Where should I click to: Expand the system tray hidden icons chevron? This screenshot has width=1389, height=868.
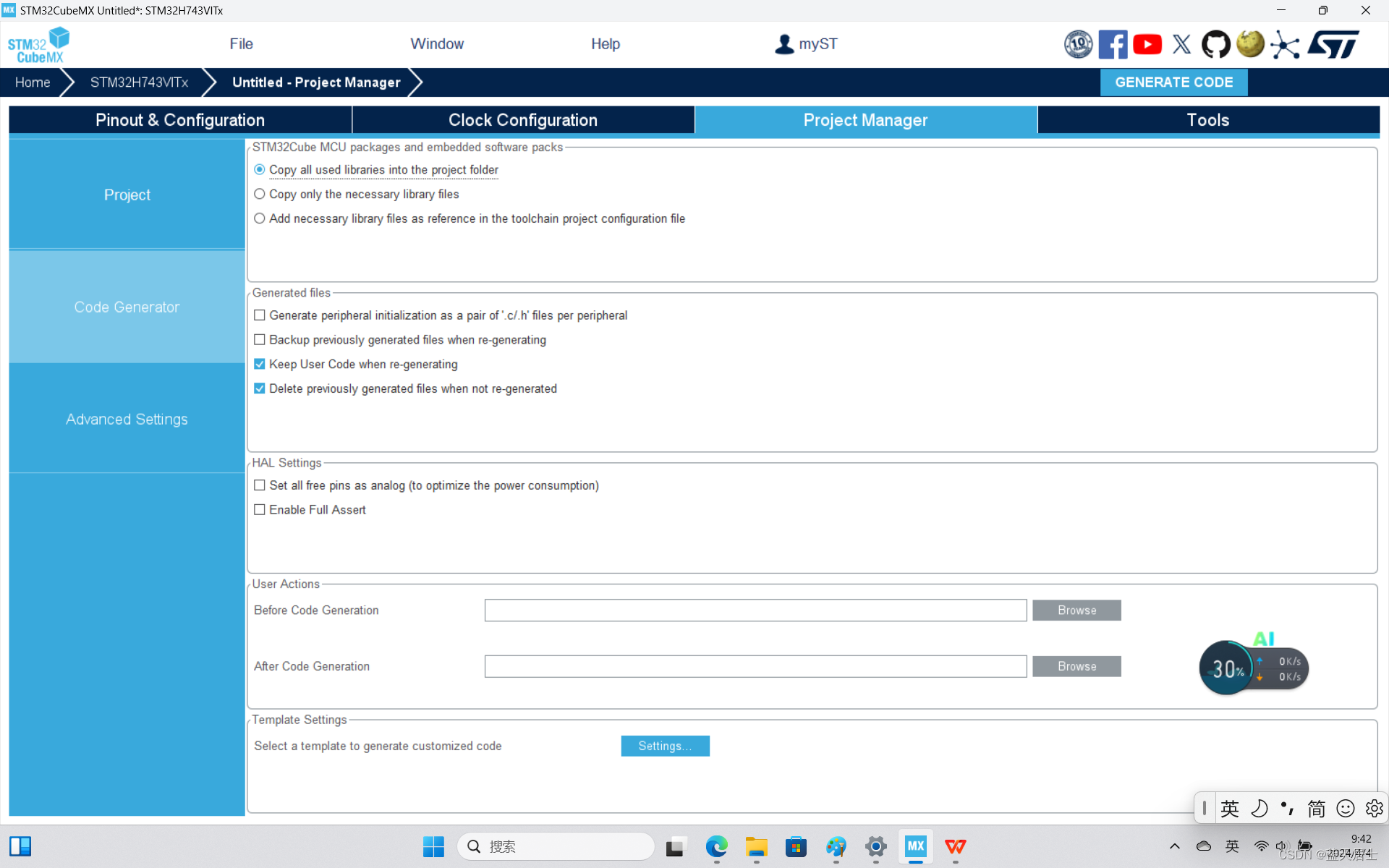[1174, 846]
